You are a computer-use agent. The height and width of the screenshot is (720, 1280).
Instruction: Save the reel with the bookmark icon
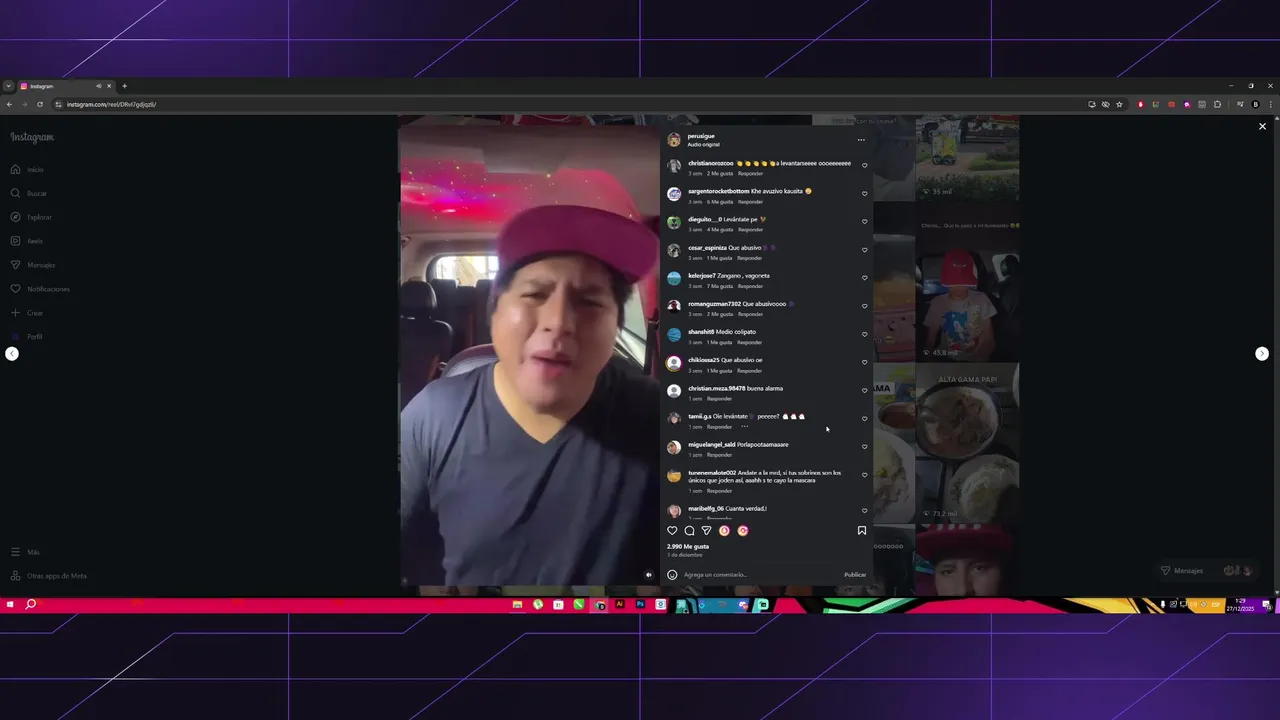point(862,531)
